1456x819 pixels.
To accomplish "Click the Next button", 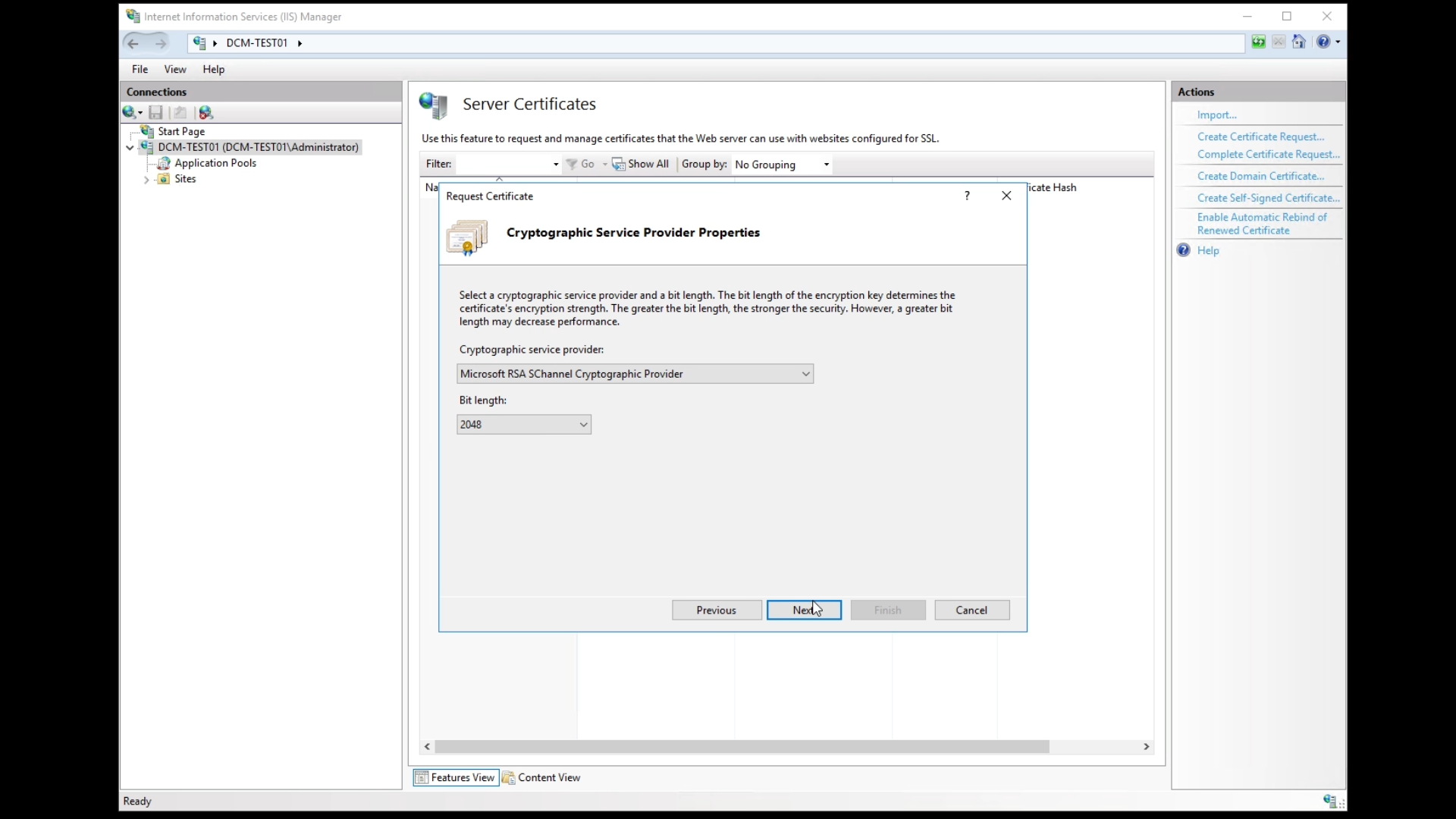I will click(803, 610).
